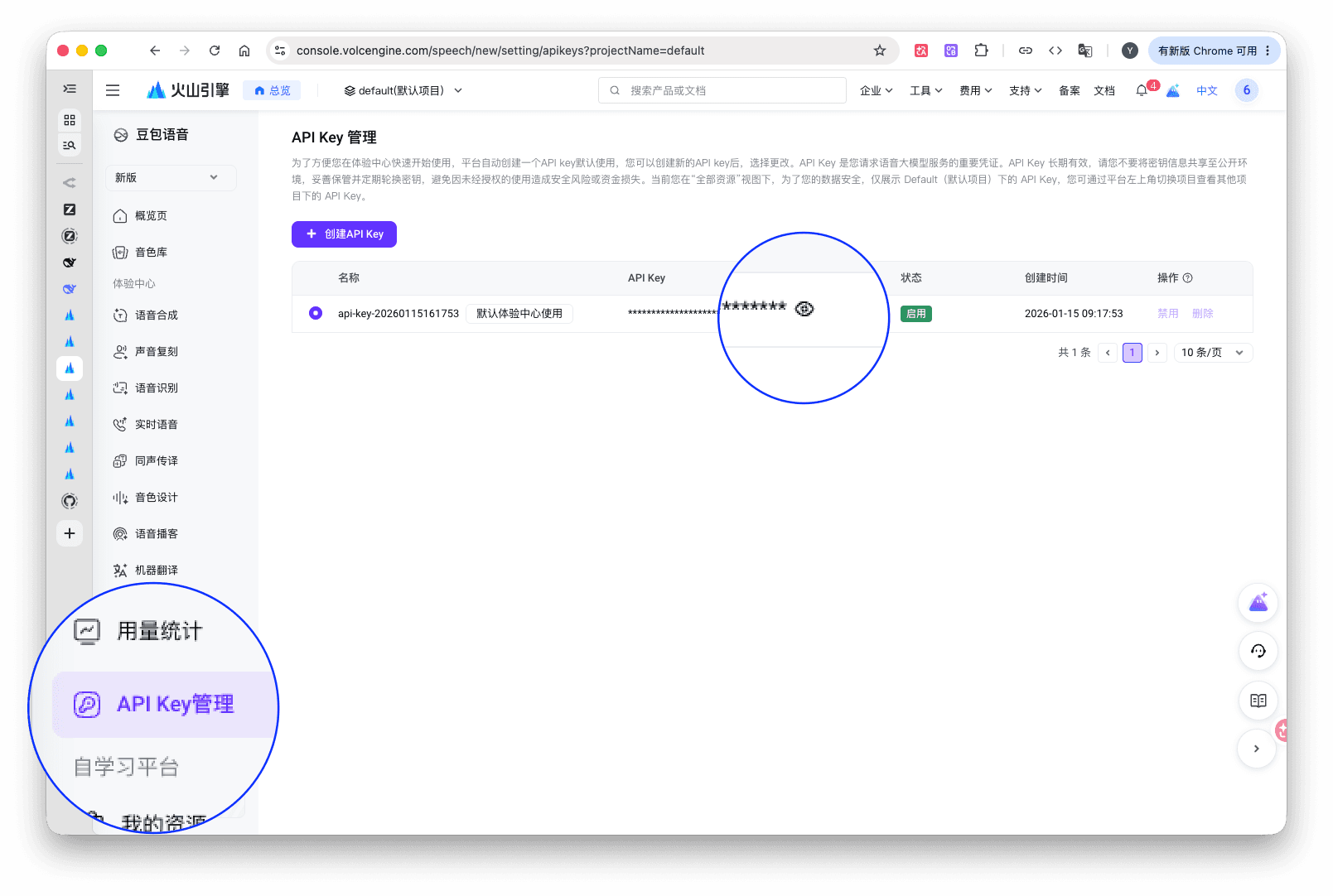Click the 有新版 Chrome 可用 update button
1333x896 pixels.
[1207, 51]
